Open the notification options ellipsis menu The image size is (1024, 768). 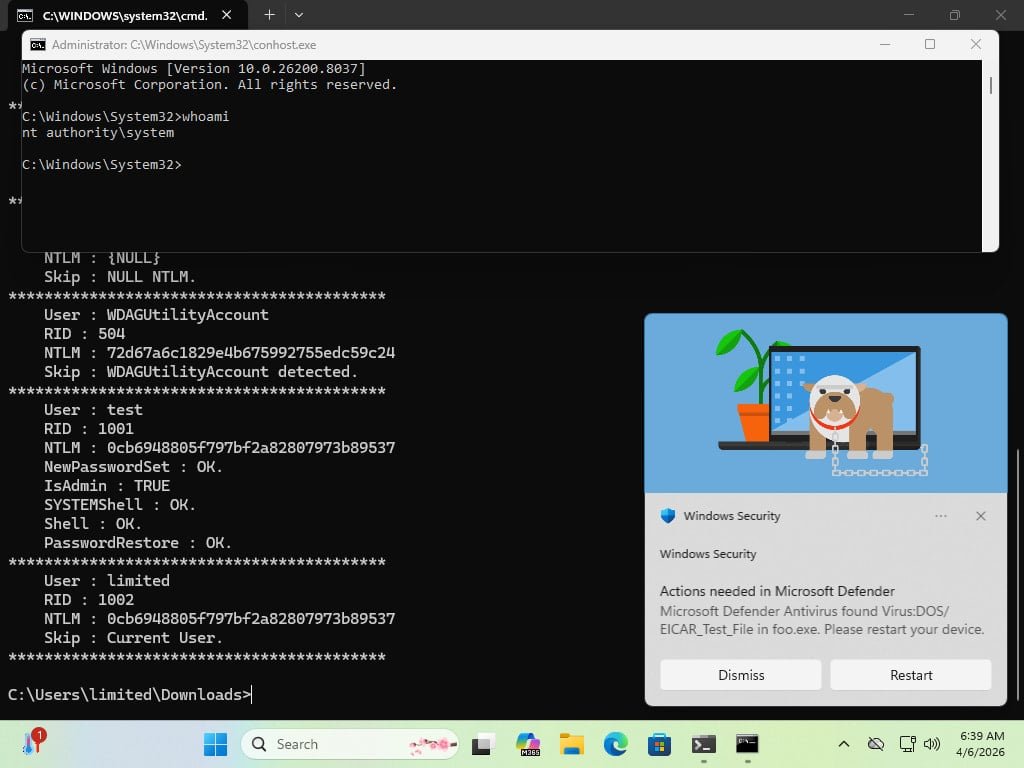click(x=941, y=516)
